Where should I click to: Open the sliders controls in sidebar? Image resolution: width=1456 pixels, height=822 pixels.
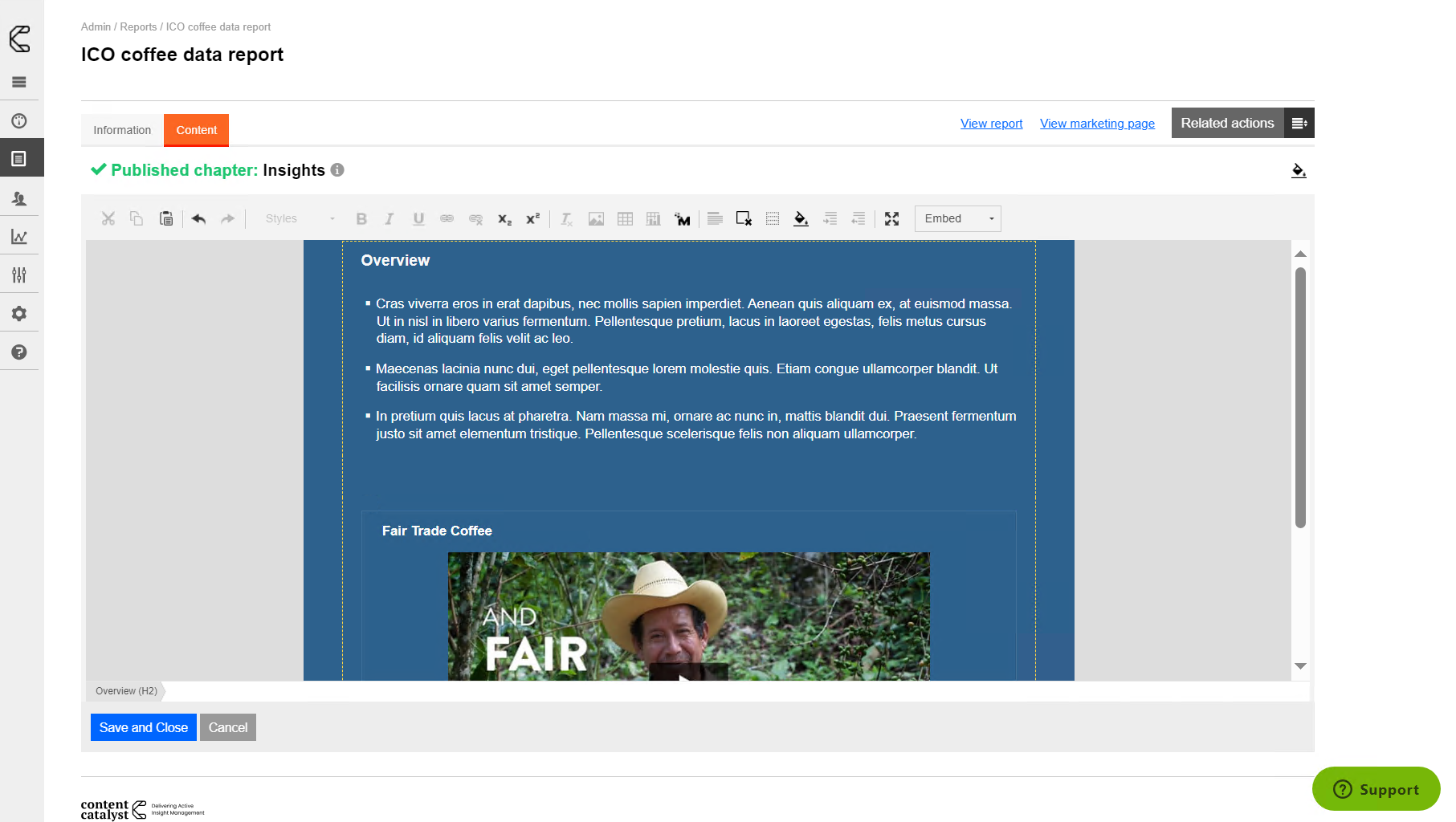(x=19, y=275)
